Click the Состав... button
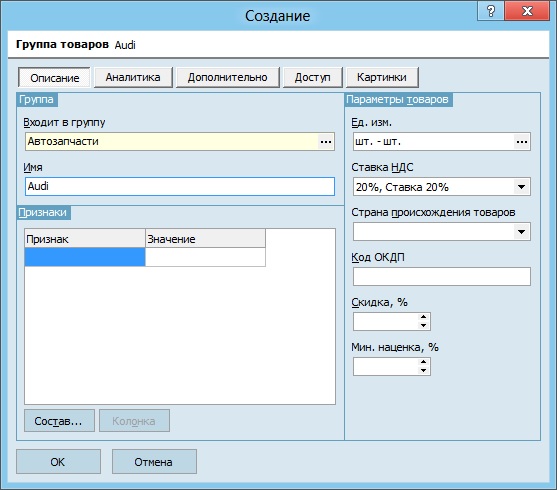The image size is (557, 490). click(x=59, y=421)
